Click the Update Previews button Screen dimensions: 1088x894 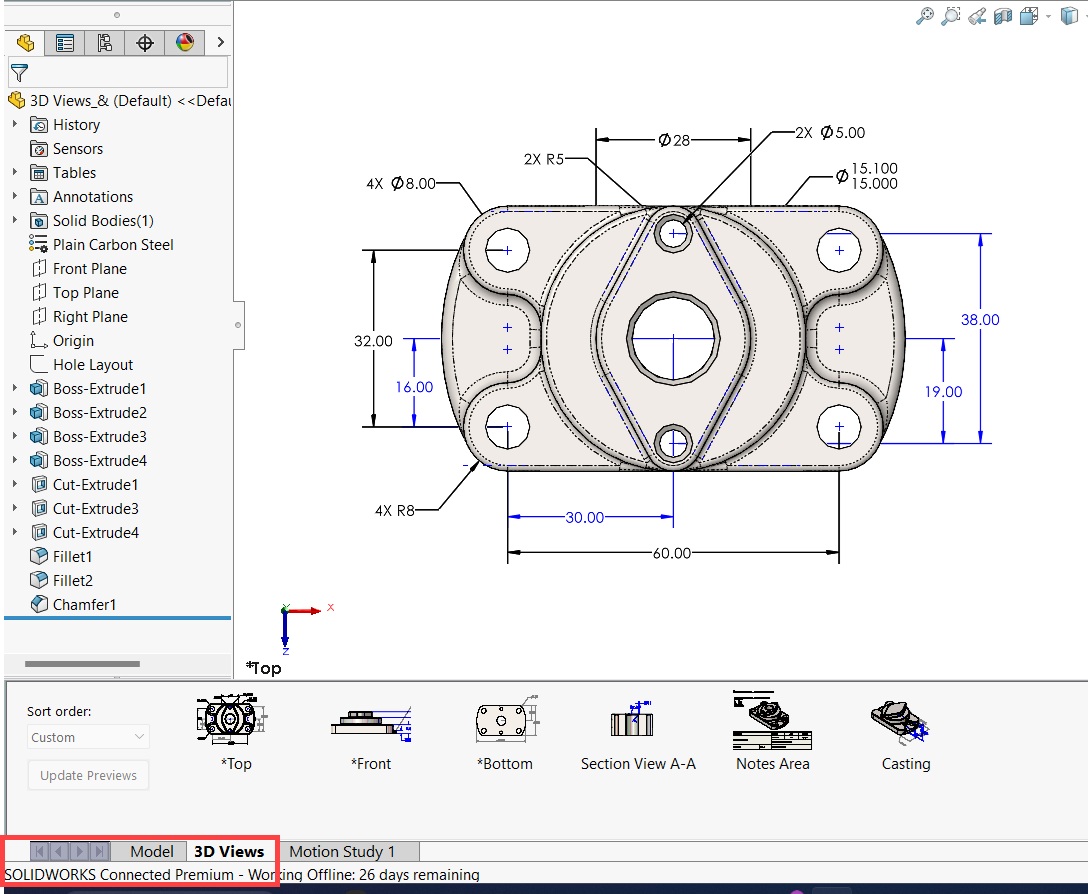[89, 776]
